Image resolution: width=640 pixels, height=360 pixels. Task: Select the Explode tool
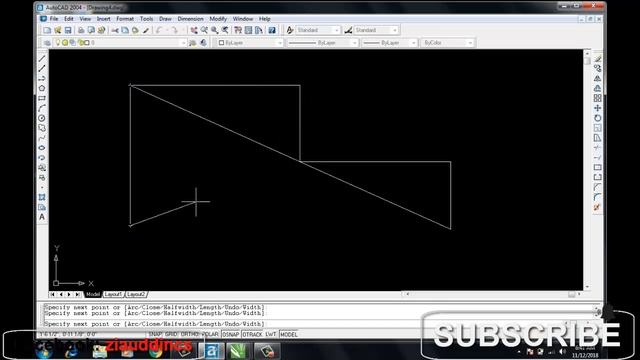(598, 207)
